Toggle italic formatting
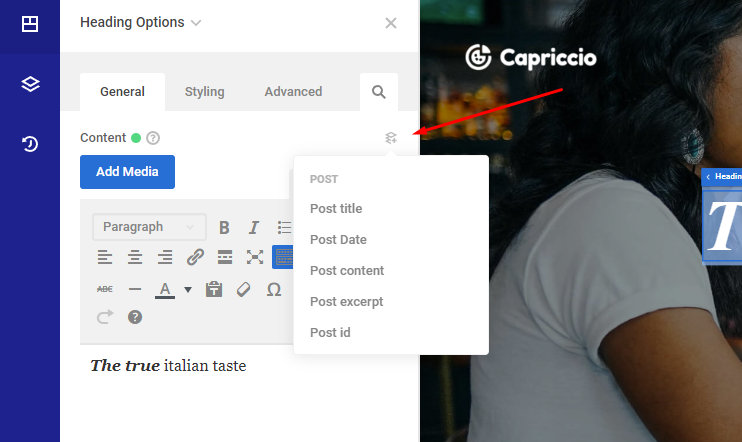Image resolution: width=742 pixels, height=442 pixels. pos(254,228)
